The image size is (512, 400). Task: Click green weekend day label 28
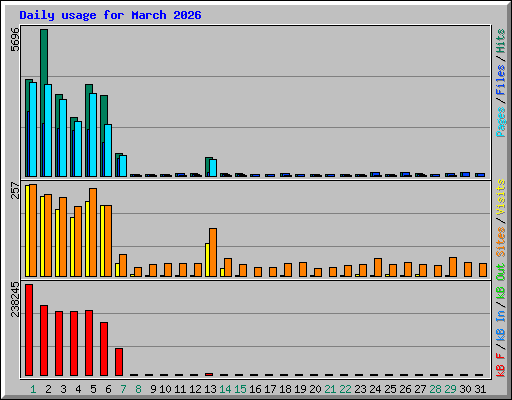click(435, 389)
